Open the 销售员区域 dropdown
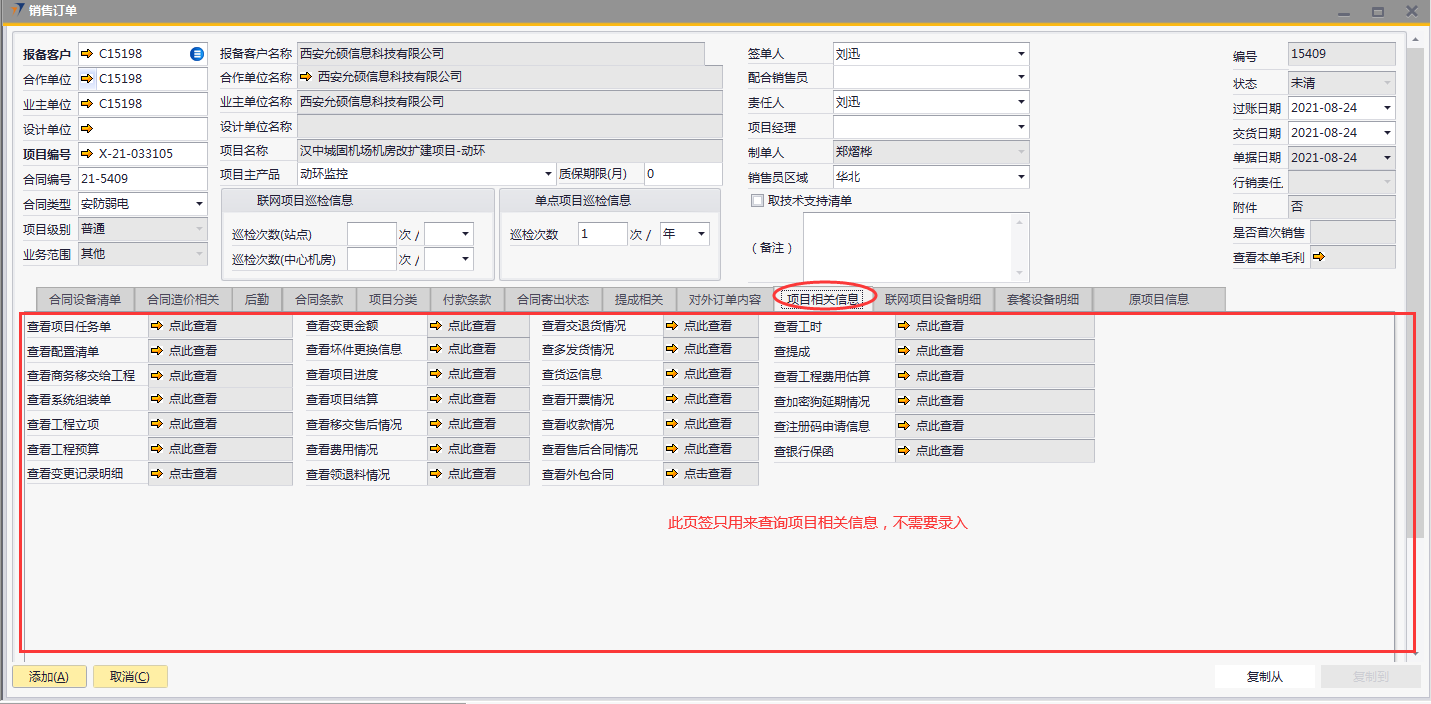The height and width of the screenshot is (704, 1431). coord(1021,178)
